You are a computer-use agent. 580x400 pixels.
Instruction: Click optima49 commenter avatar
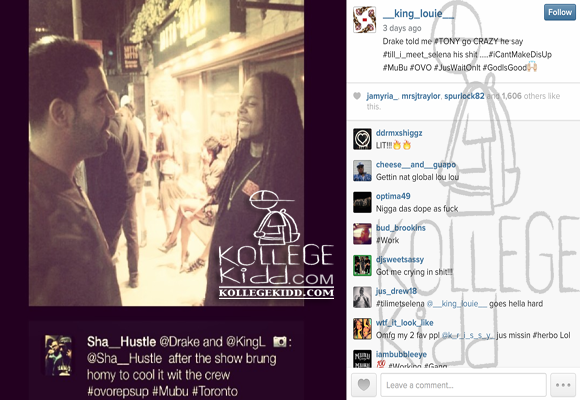(362, 202)
